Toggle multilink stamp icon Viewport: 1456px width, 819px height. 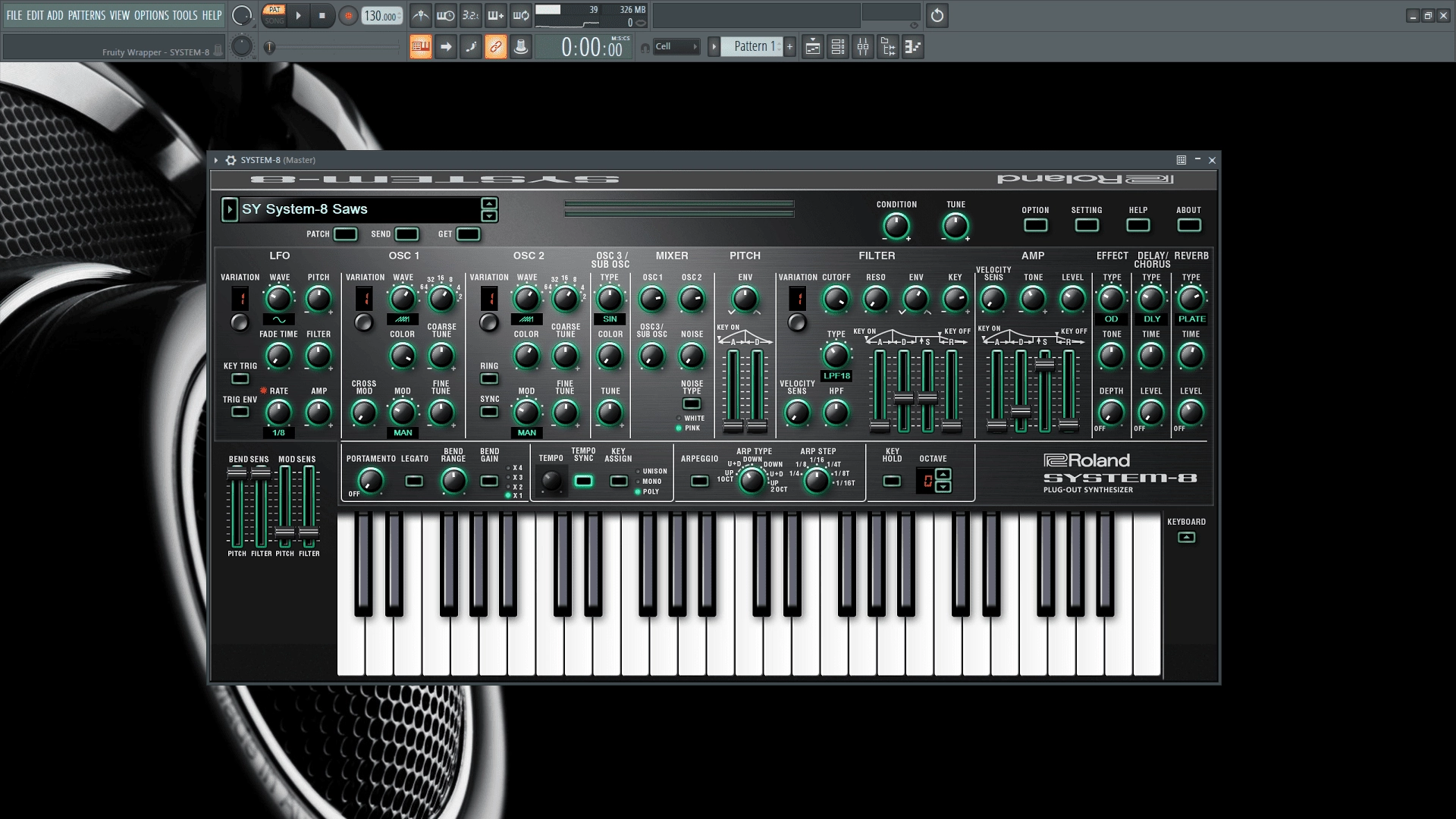521,47
